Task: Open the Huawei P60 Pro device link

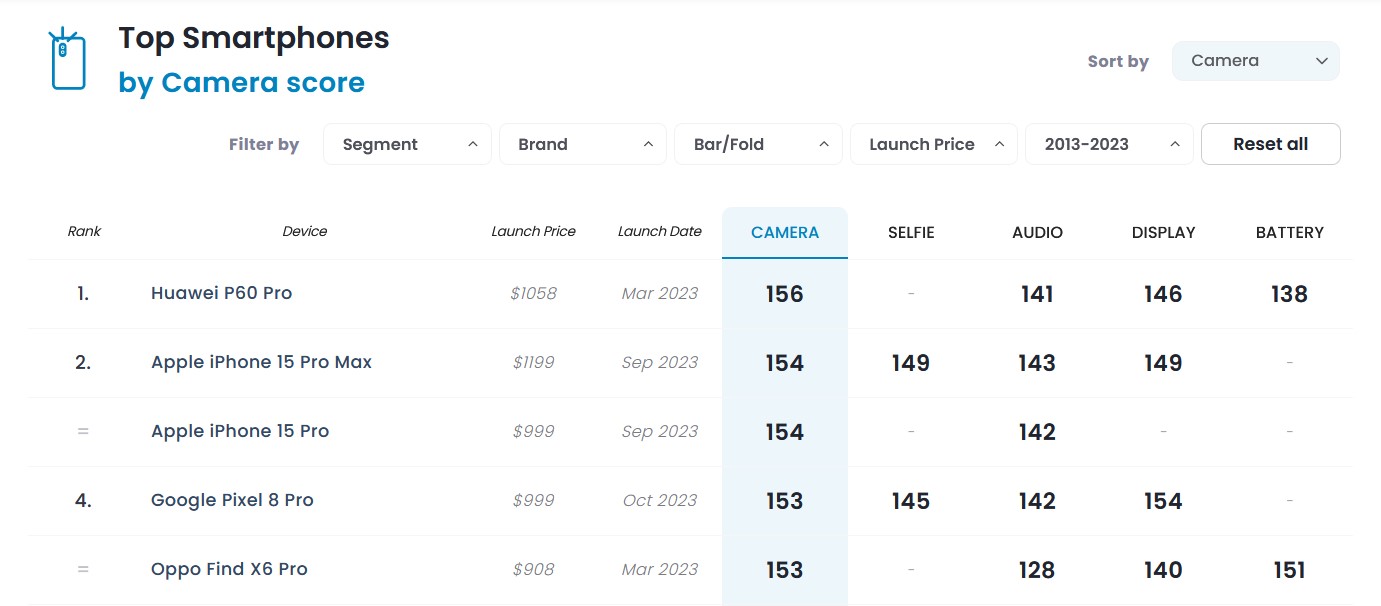Action: tap(221, 293)
